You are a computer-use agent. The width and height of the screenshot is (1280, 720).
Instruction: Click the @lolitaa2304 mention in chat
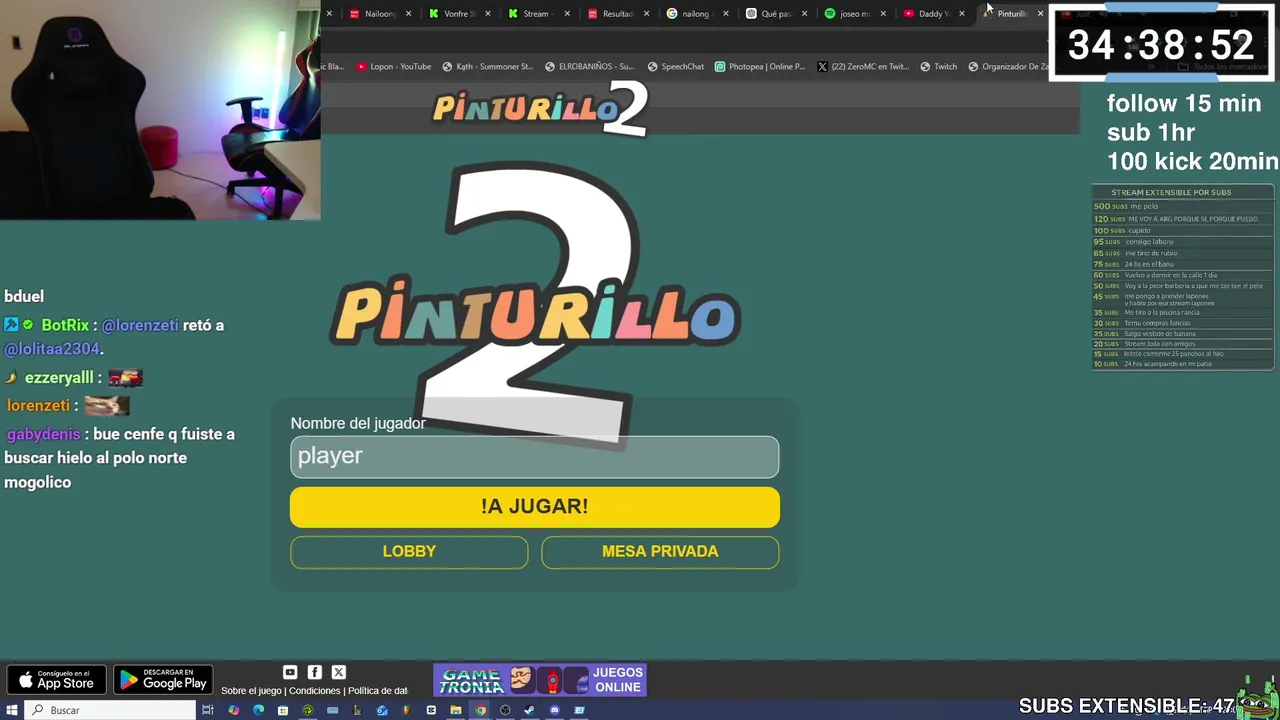click(52, 349)
